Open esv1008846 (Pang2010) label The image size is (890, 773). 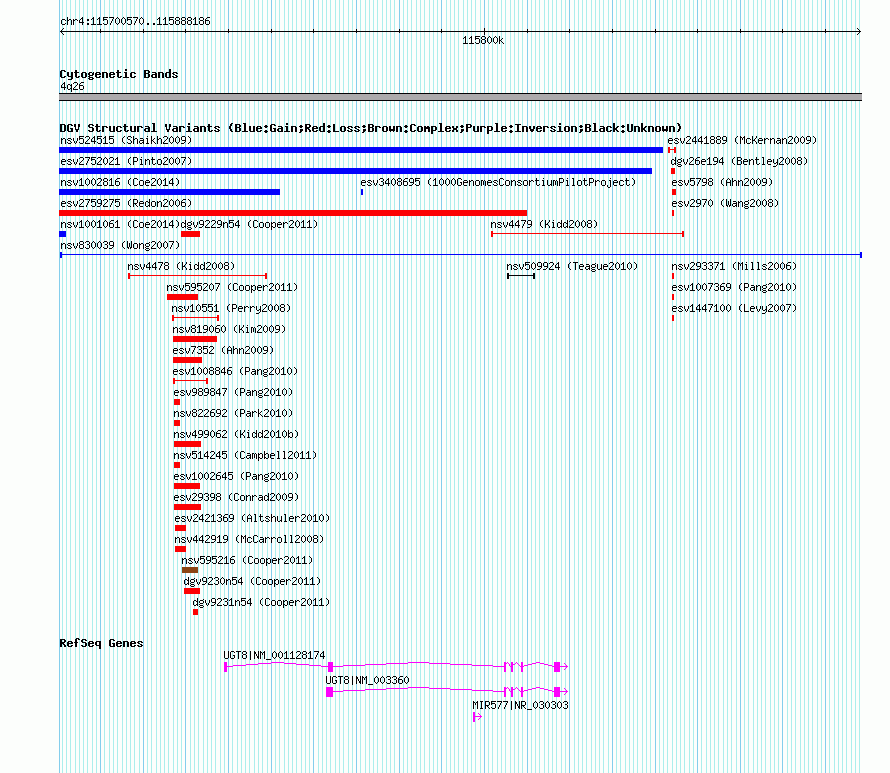(x=236, y=371)
